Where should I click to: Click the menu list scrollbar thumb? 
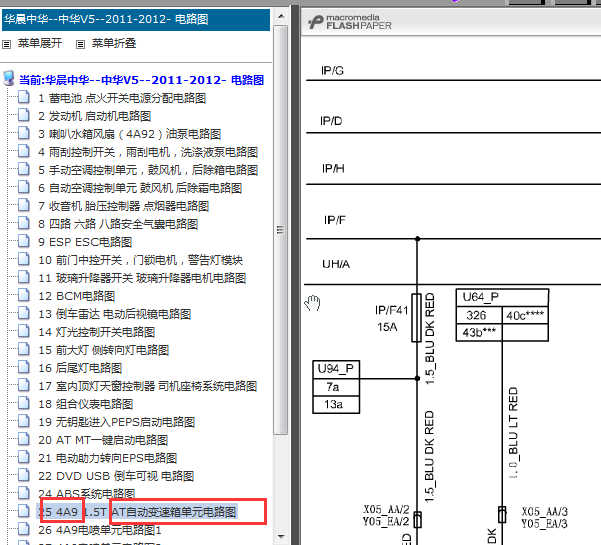[x=281, y=230]
